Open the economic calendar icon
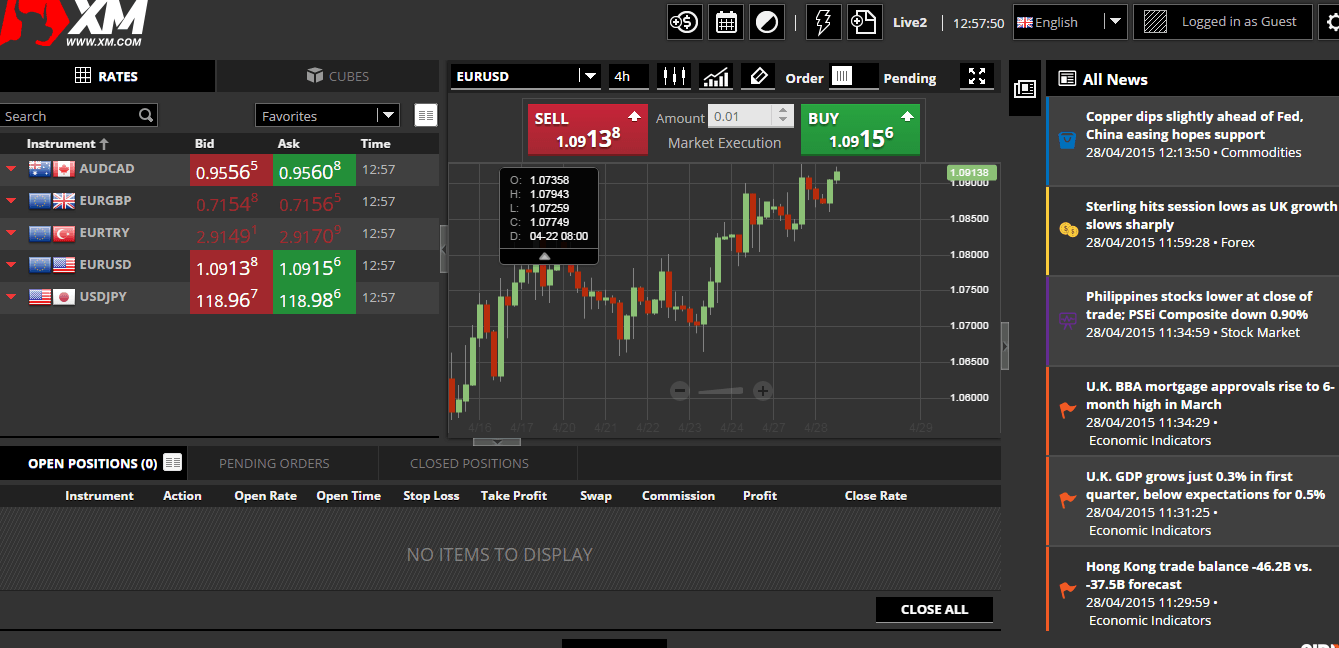This screenshot has width=1339, height=648. pos(726,22)
